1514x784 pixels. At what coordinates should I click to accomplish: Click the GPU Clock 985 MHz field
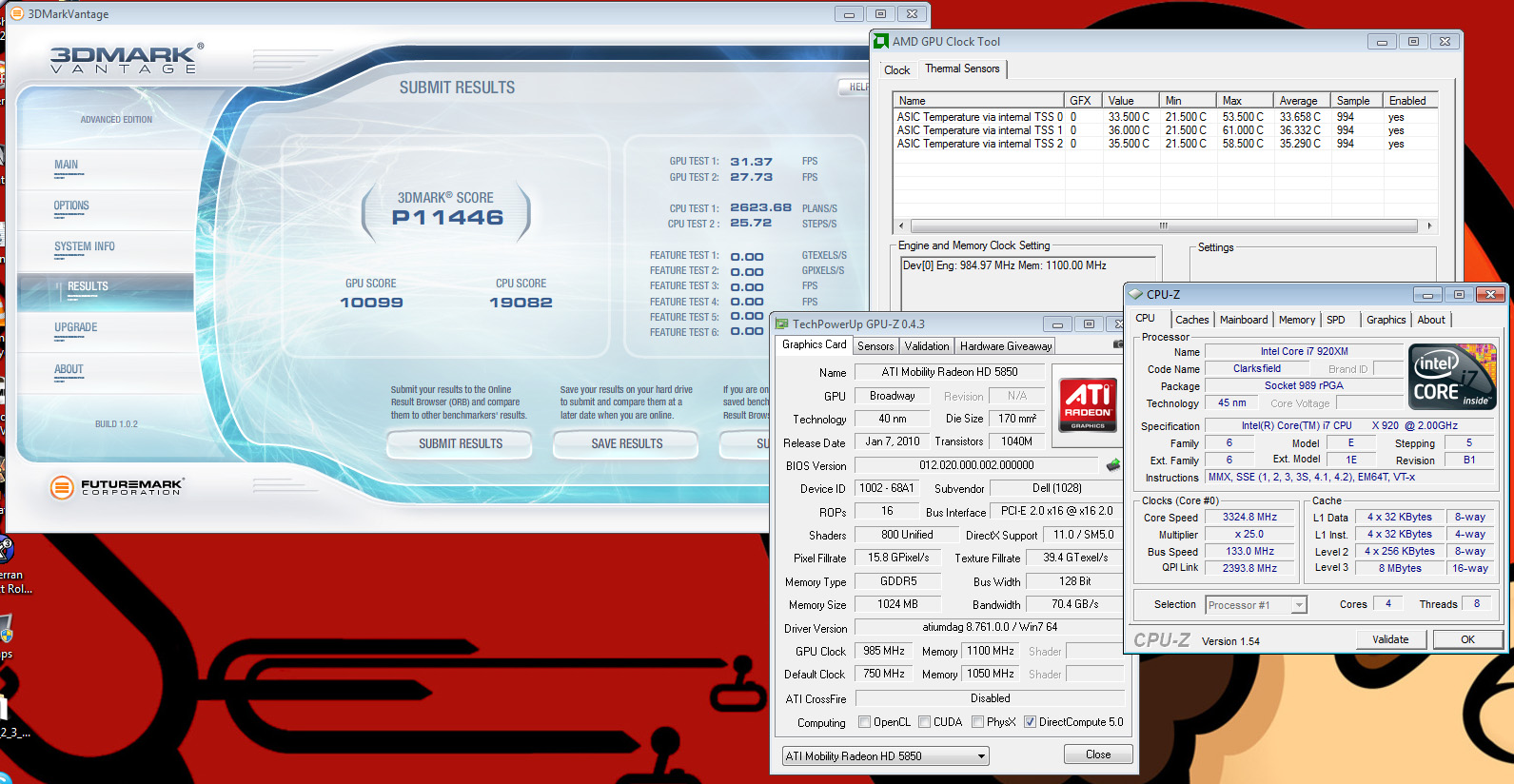884,651
